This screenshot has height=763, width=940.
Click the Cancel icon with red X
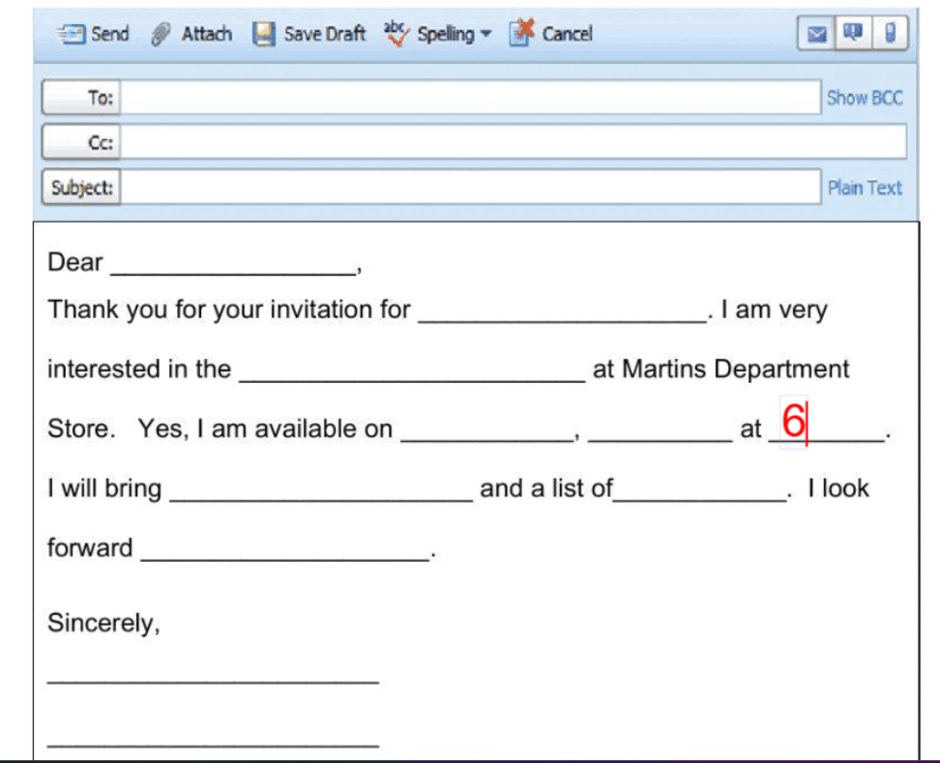[x=522, y=33]
